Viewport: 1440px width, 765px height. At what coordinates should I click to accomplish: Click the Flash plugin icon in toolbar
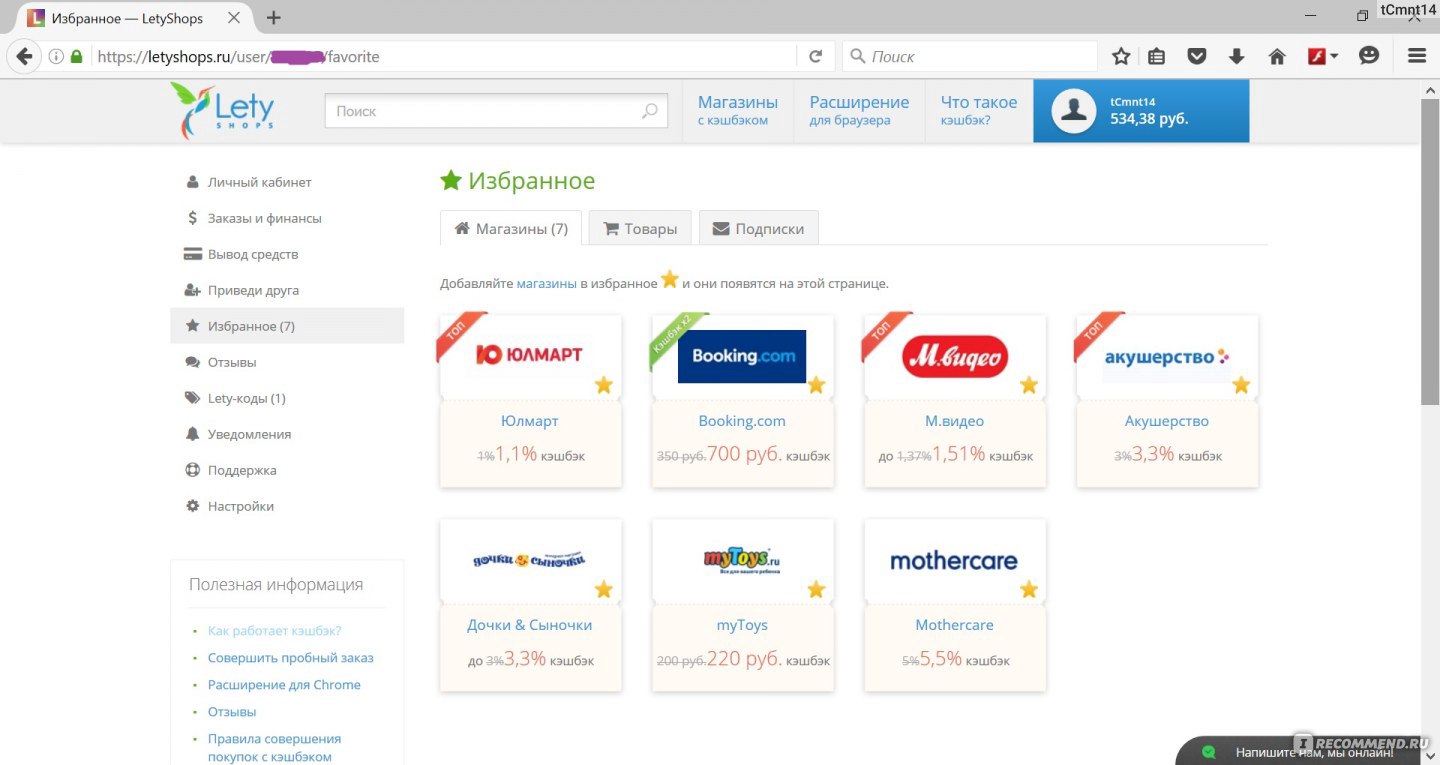coord(1317,57)
